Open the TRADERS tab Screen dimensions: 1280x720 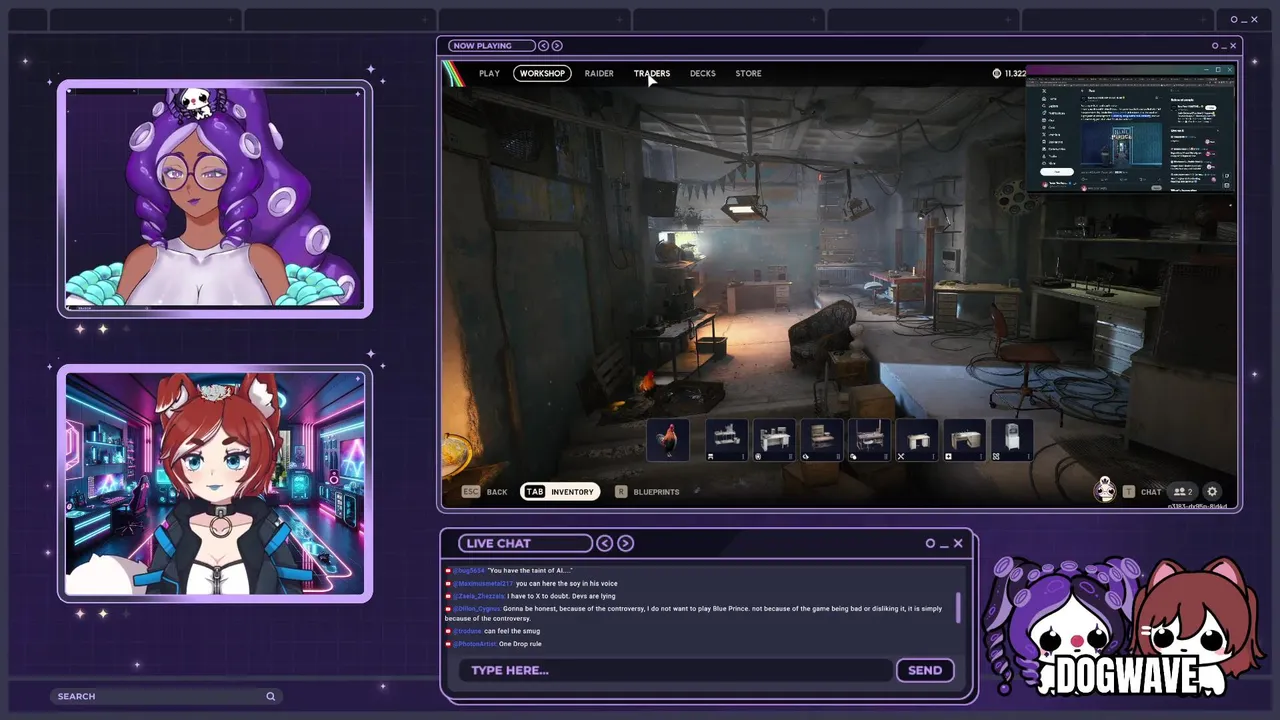(652, 73)
